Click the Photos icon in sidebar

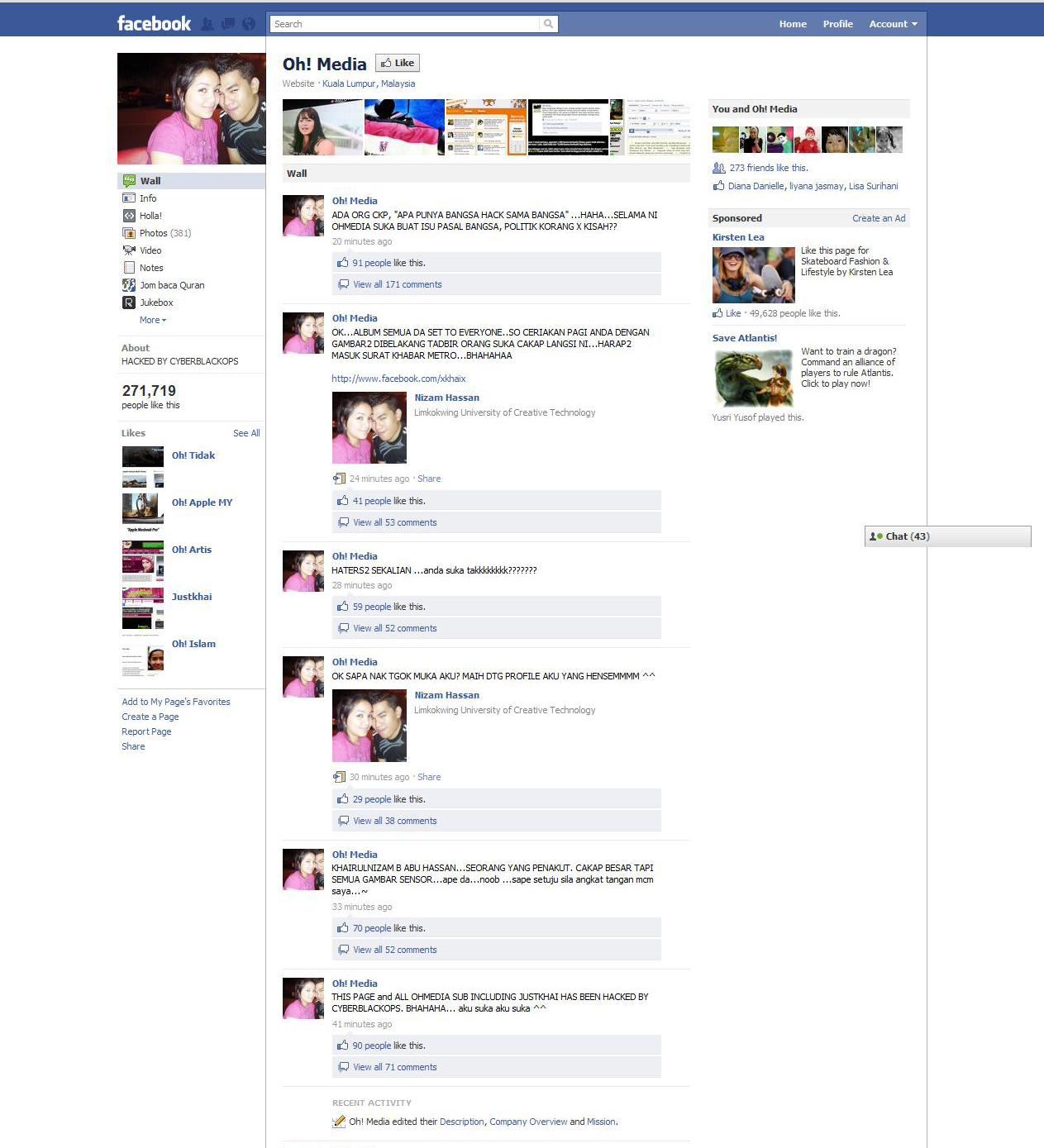129,233
